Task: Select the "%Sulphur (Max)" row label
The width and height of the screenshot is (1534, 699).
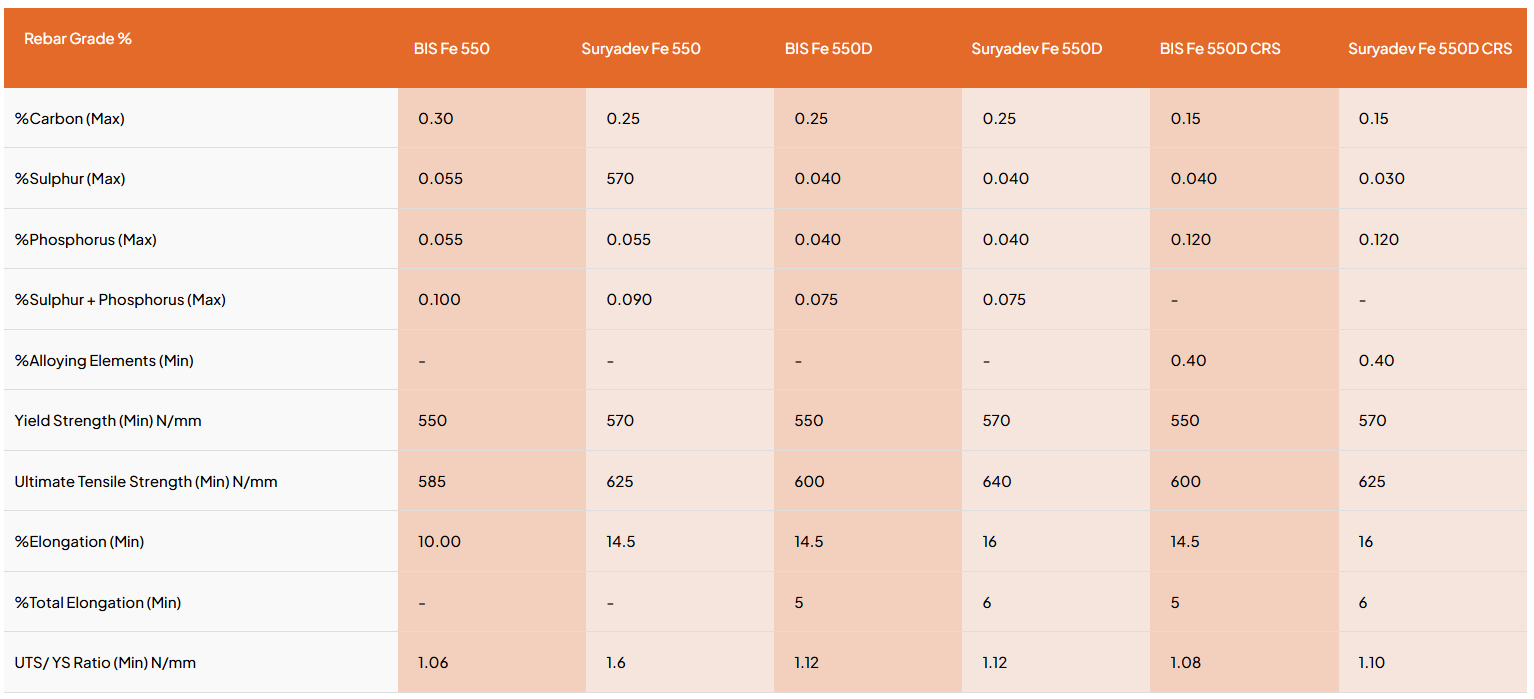Action: tap(70, 179)
